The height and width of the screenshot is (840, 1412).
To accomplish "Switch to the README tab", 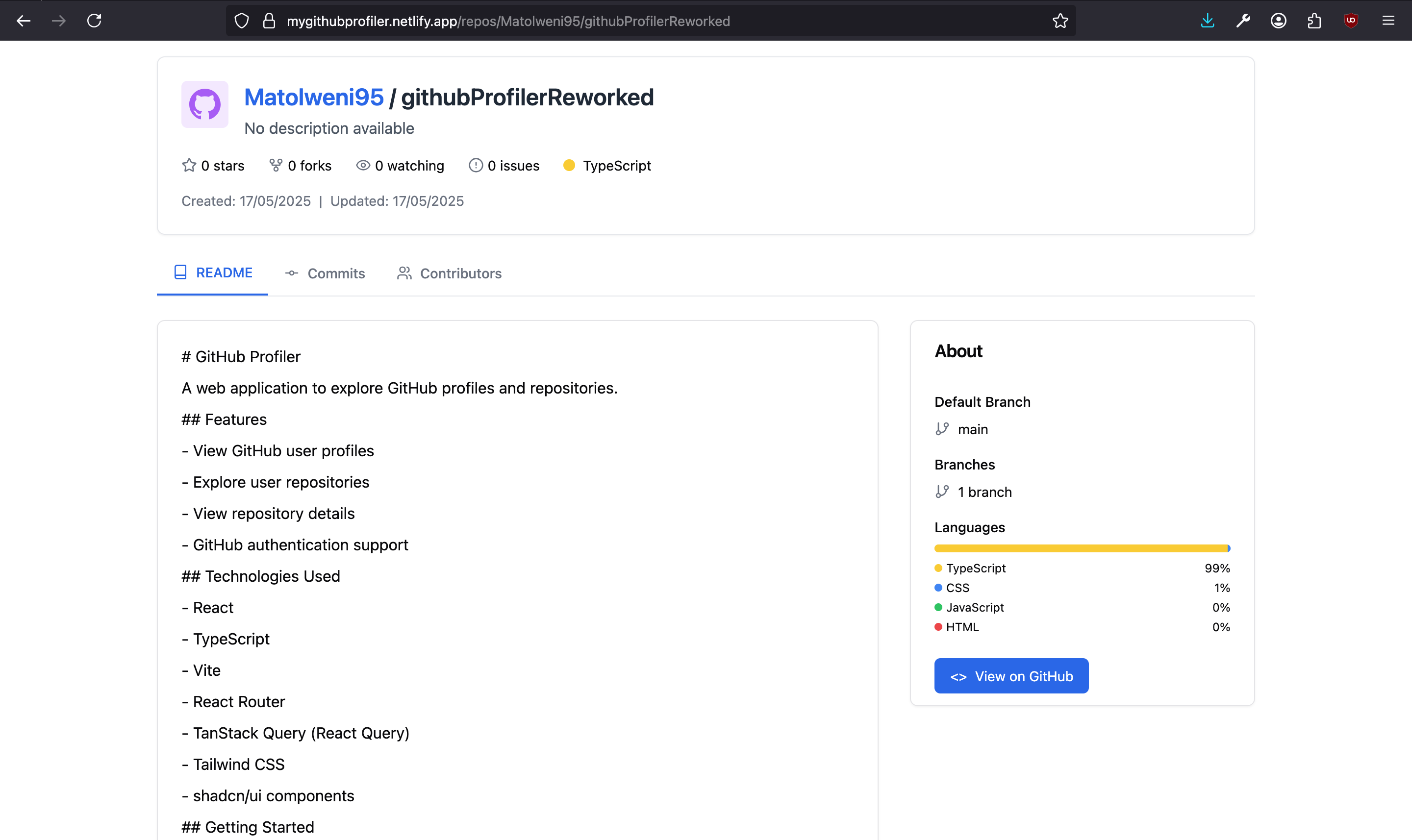I will click(x=212, y=273).
